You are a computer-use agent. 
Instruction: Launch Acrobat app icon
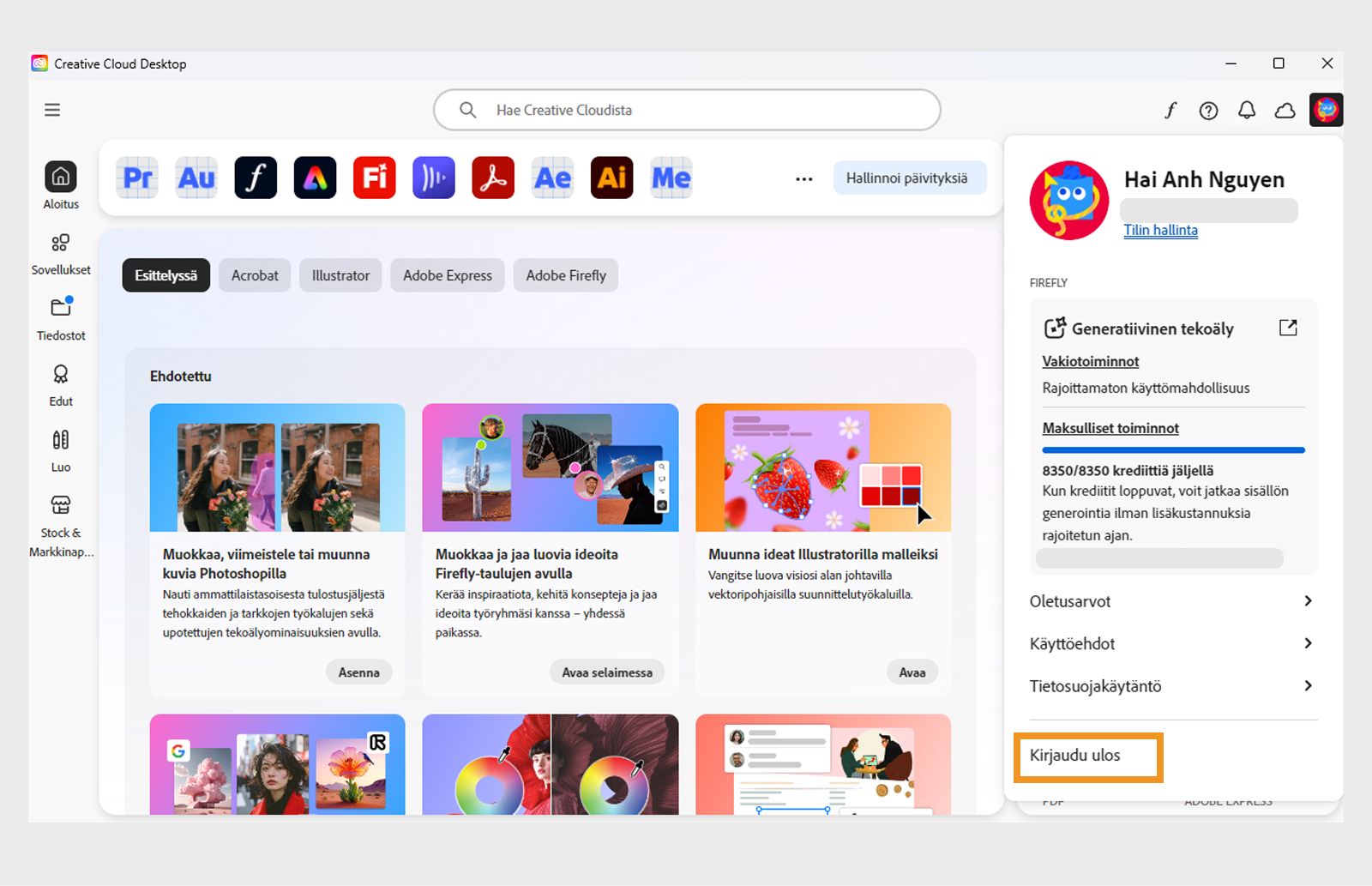pyautogui.click(x=493, y=178)
